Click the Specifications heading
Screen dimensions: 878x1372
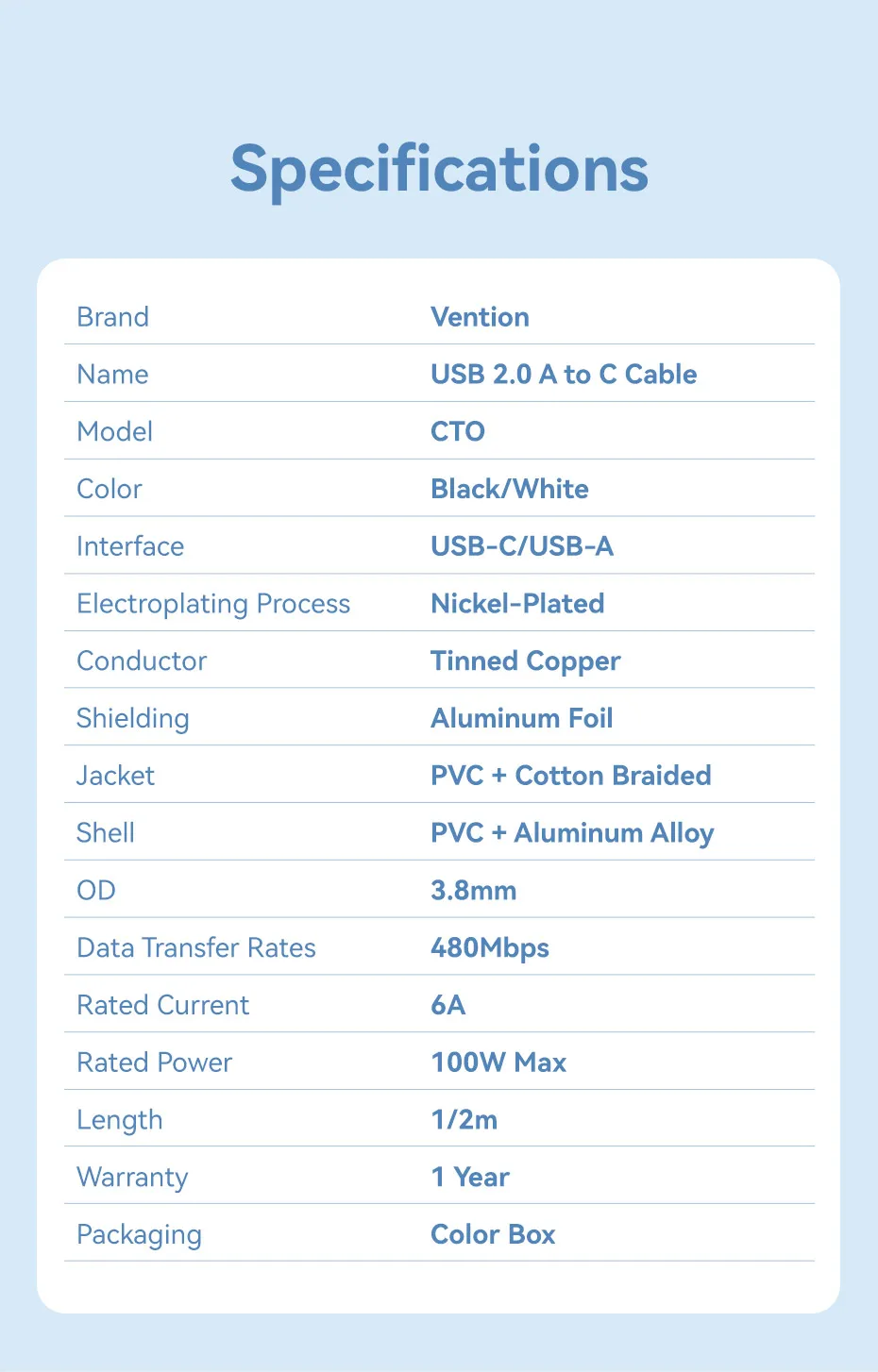tap(439, 170)
